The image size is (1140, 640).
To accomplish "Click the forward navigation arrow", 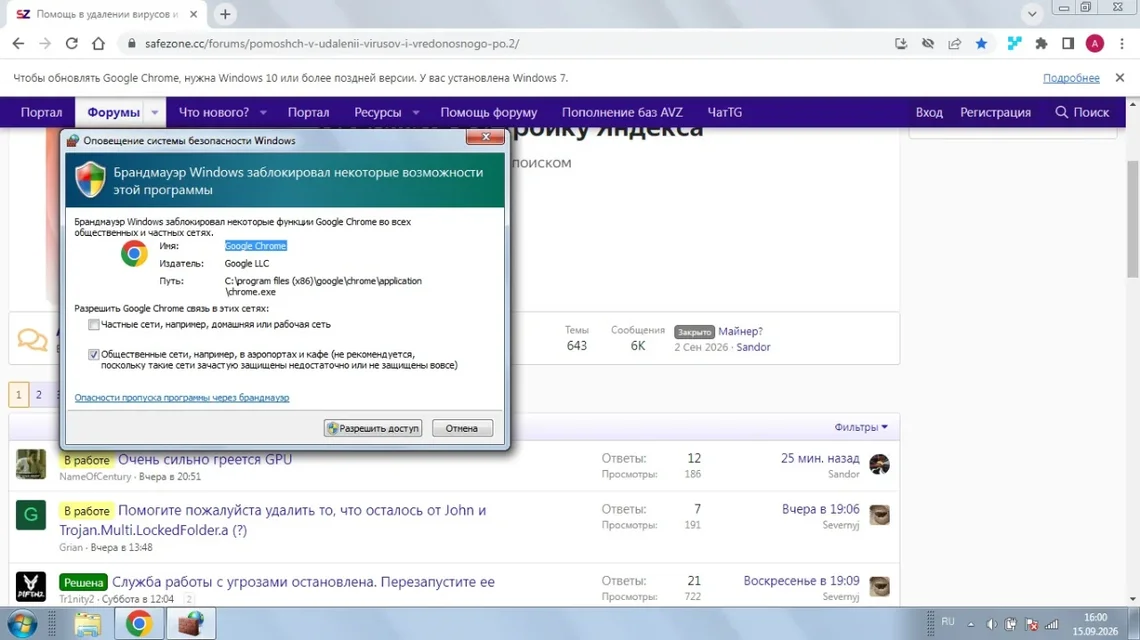I will point(45,44).
